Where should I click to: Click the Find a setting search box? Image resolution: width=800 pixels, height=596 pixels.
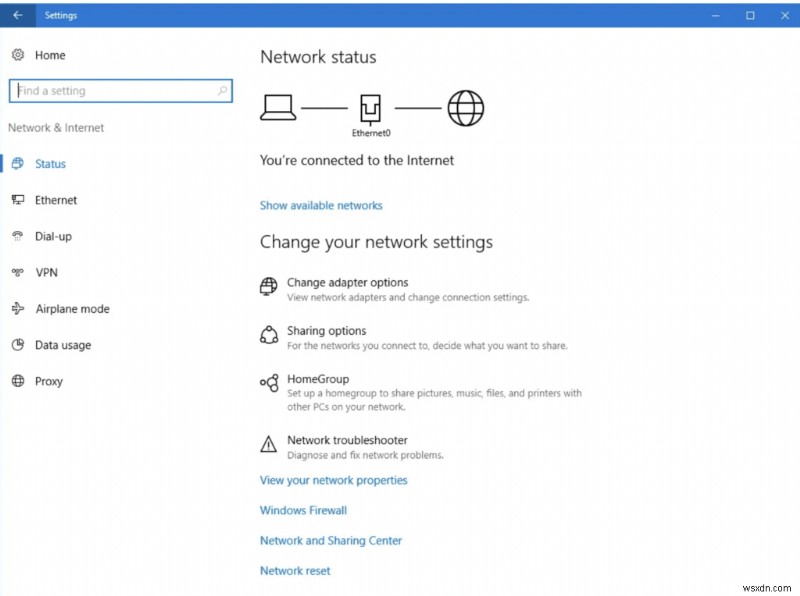coord(120,90)
